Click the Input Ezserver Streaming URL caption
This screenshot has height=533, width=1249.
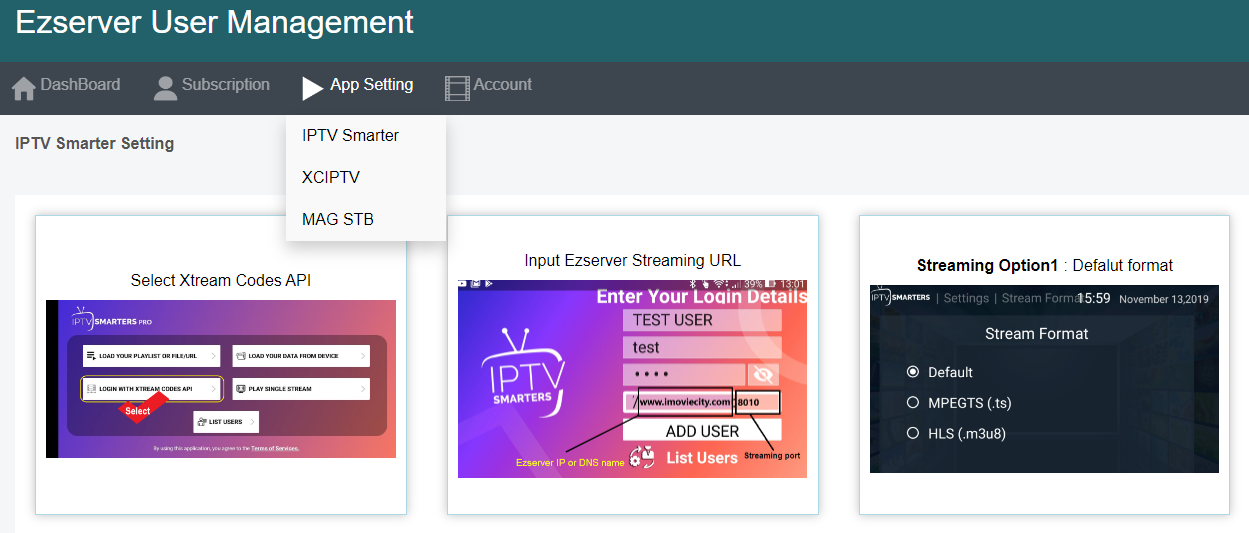click(633, 261)
